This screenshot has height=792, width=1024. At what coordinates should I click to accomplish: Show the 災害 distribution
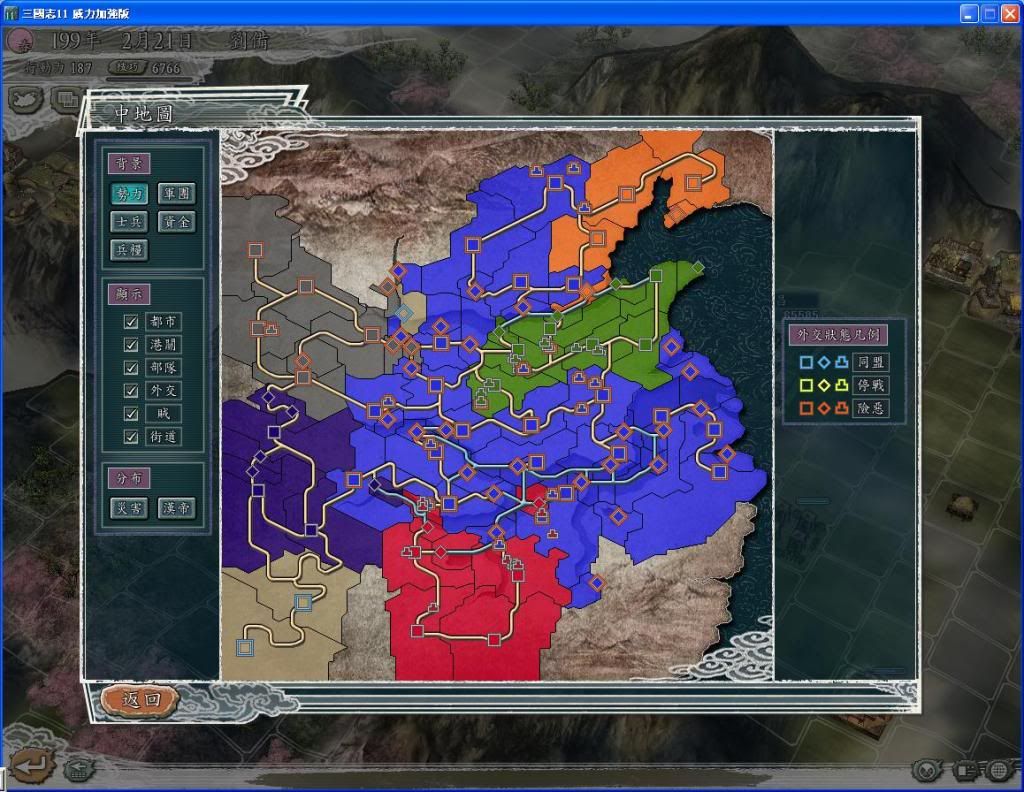129,508
